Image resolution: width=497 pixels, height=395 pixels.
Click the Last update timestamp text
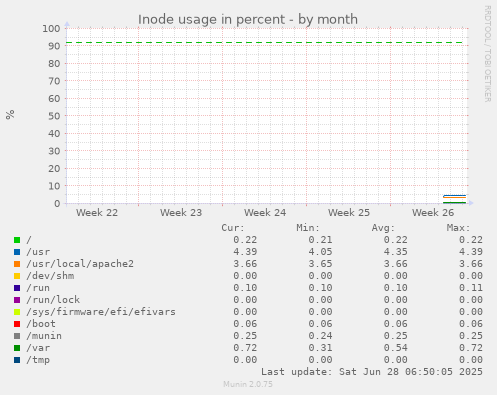point(372,372)
